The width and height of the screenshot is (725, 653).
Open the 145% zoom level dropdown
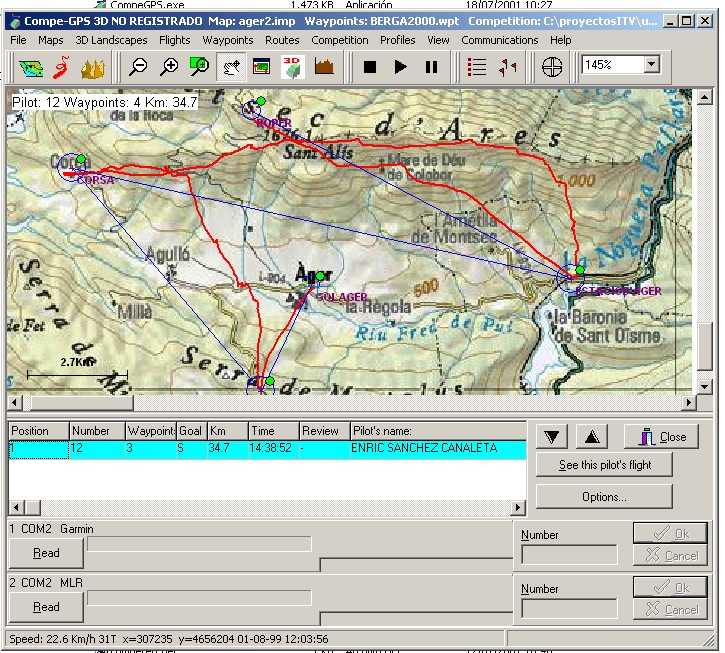click(651, 64)
